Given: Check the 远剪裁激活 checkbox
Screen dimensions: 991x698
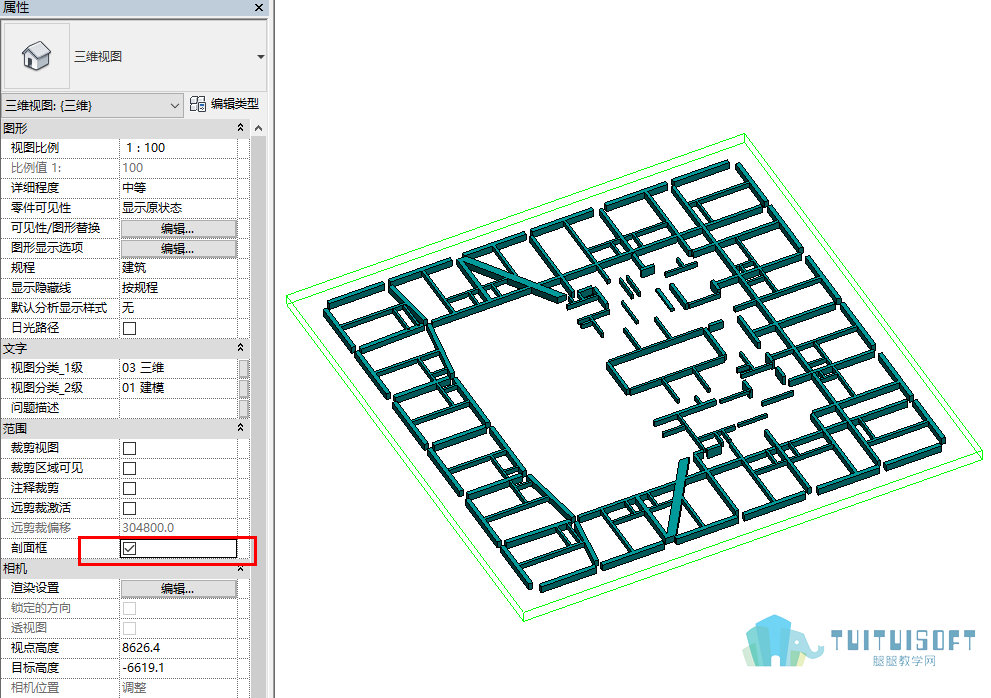Looking at the screenshot, I should coord(130,508).
